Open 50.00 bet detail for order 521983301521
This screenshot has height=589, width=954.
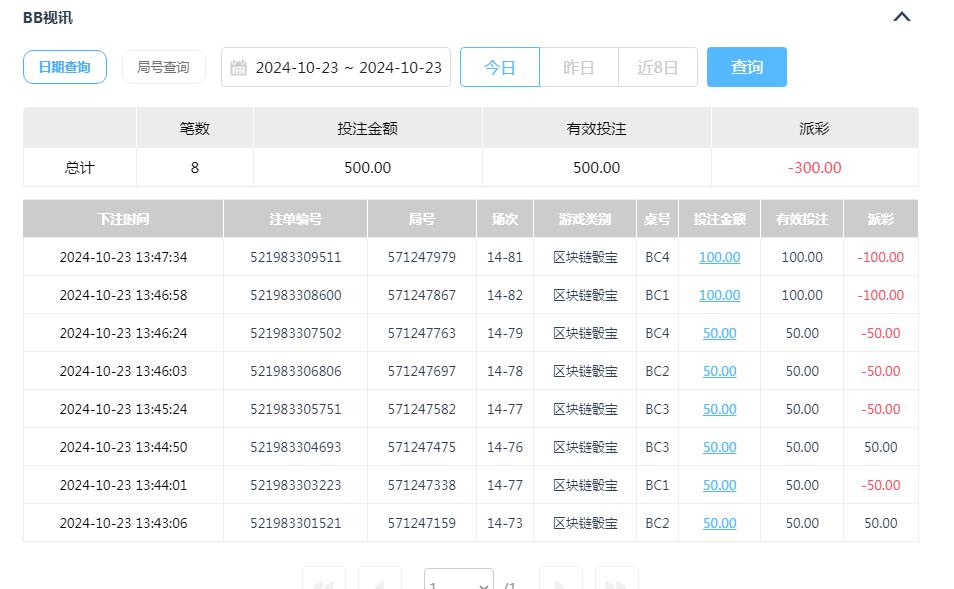(719, 523)
